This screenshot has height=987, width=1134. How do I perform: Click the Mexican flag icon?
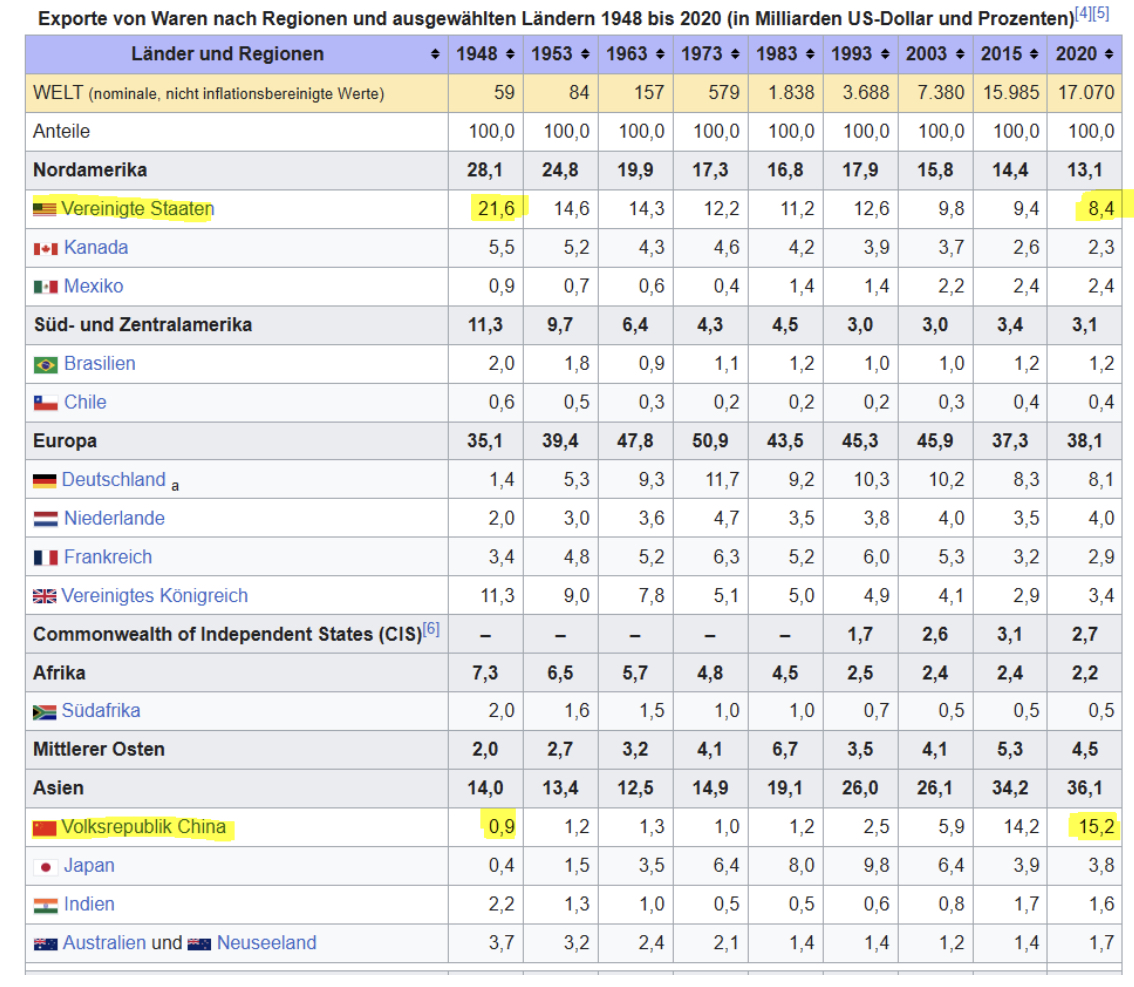(x=46, y=287)
